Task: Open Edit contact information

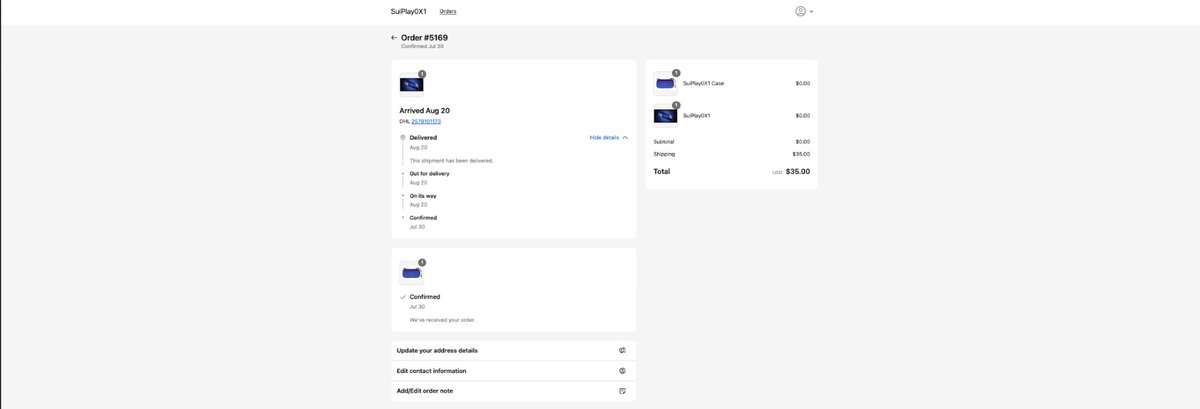Action: tap(513, 371)
